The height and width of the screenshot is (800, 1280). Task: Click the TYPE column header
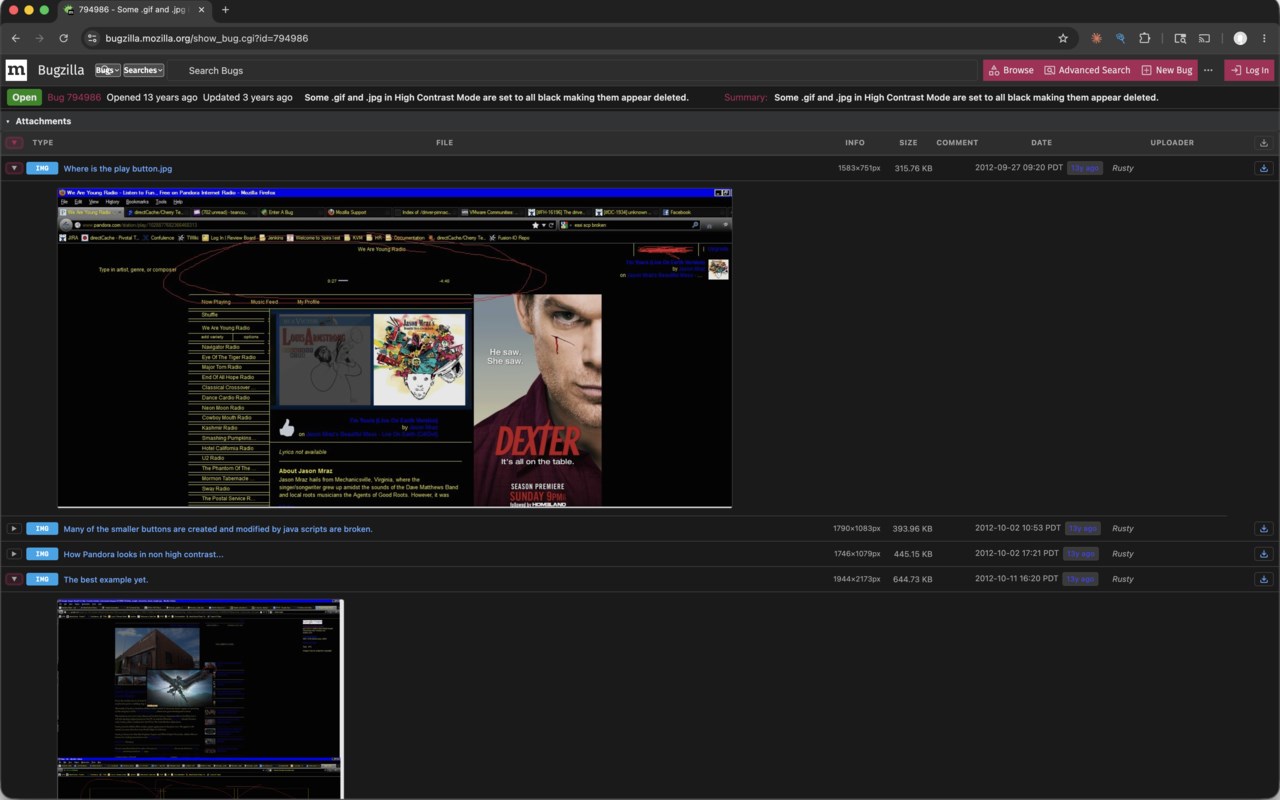(x=43, y=143)
